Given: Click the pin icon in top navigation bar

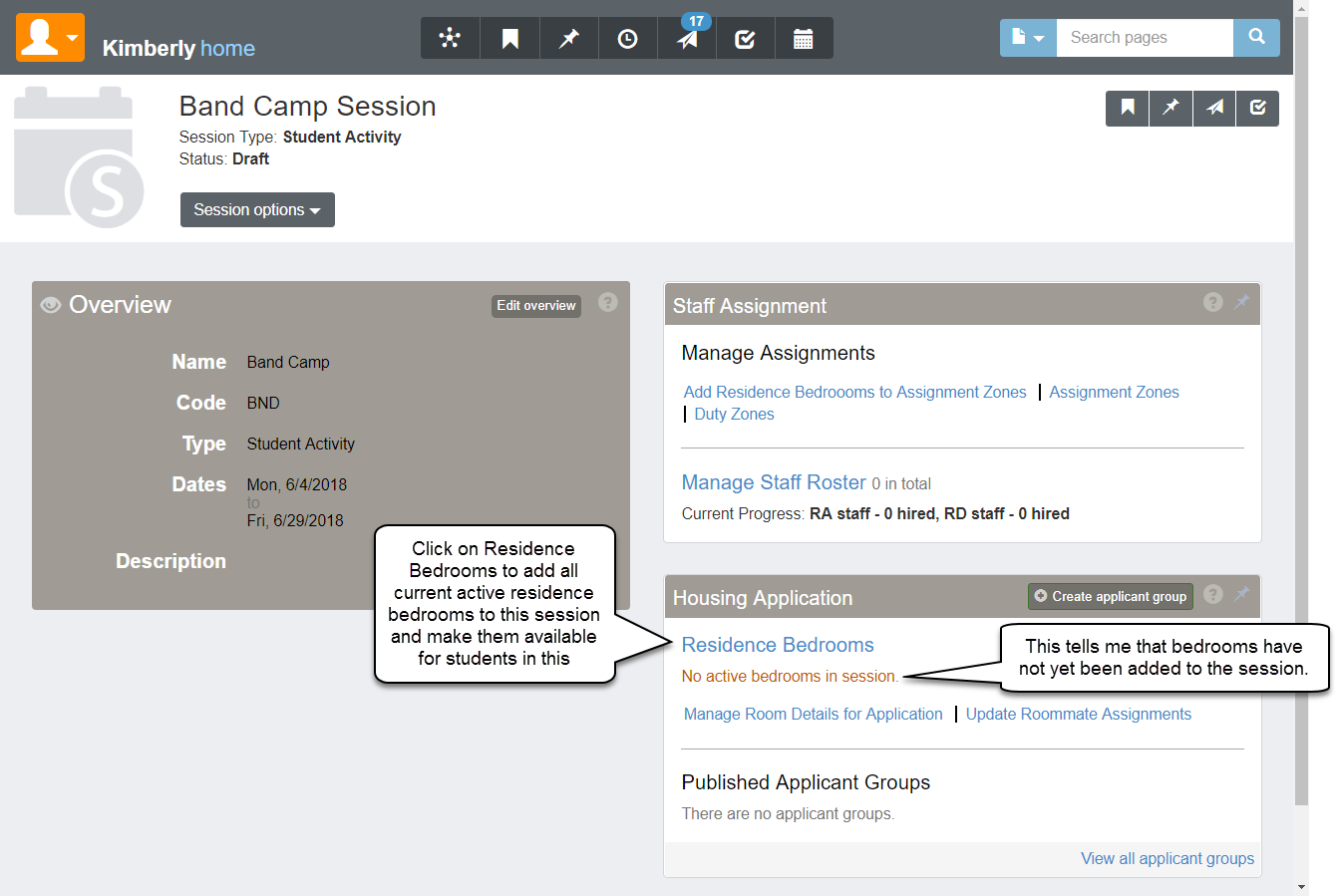Looking at the screenshot, I should point(568,39).
